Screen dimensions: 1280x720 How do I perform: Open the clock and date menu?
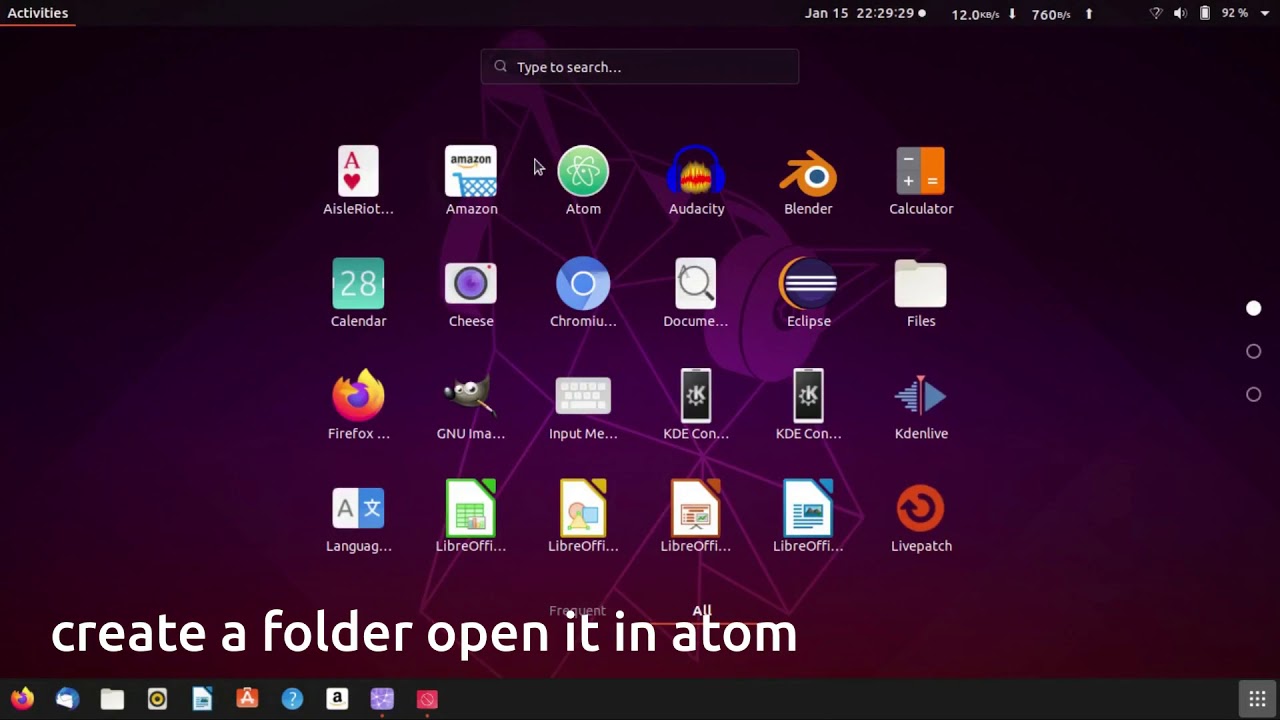(x=865, y=13)
